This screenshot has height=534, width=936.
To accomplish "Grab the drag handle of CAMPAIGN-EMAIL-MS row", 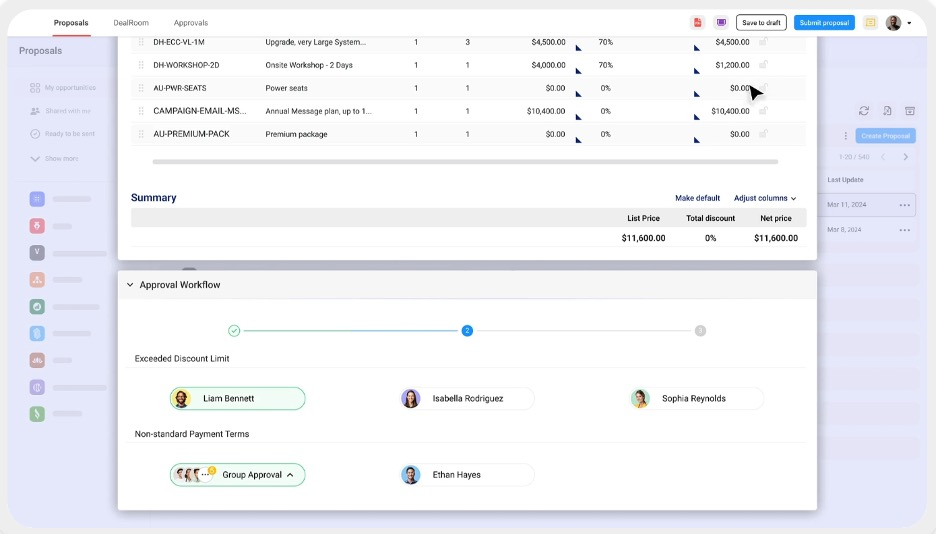I will tap(141, 111).
